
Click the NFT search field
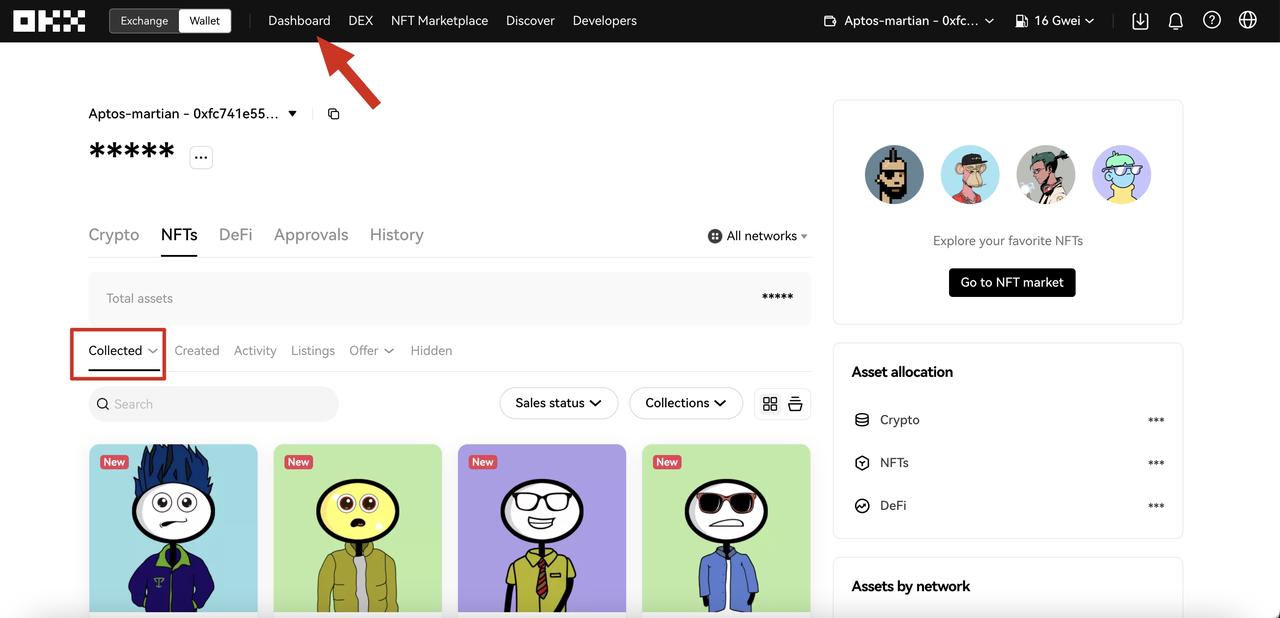214,404
